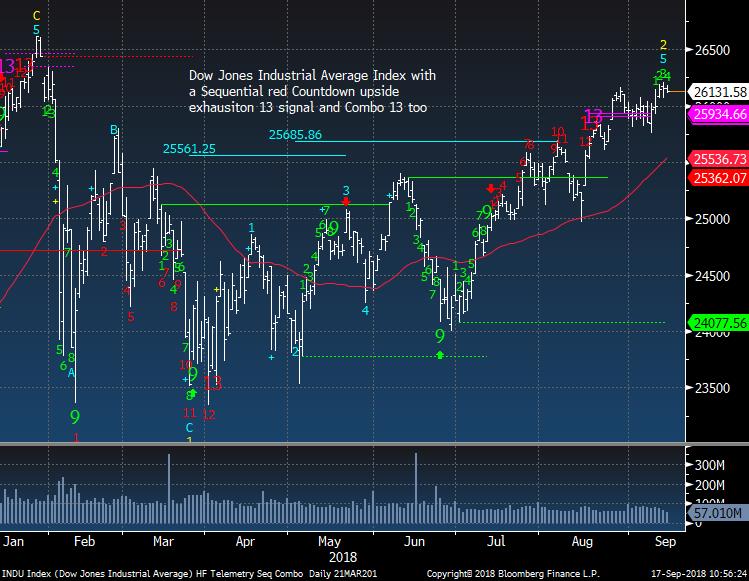Click the large green 9 marker at June's low
The width and height of the screenshot is (749, 581).
[439, 336]
